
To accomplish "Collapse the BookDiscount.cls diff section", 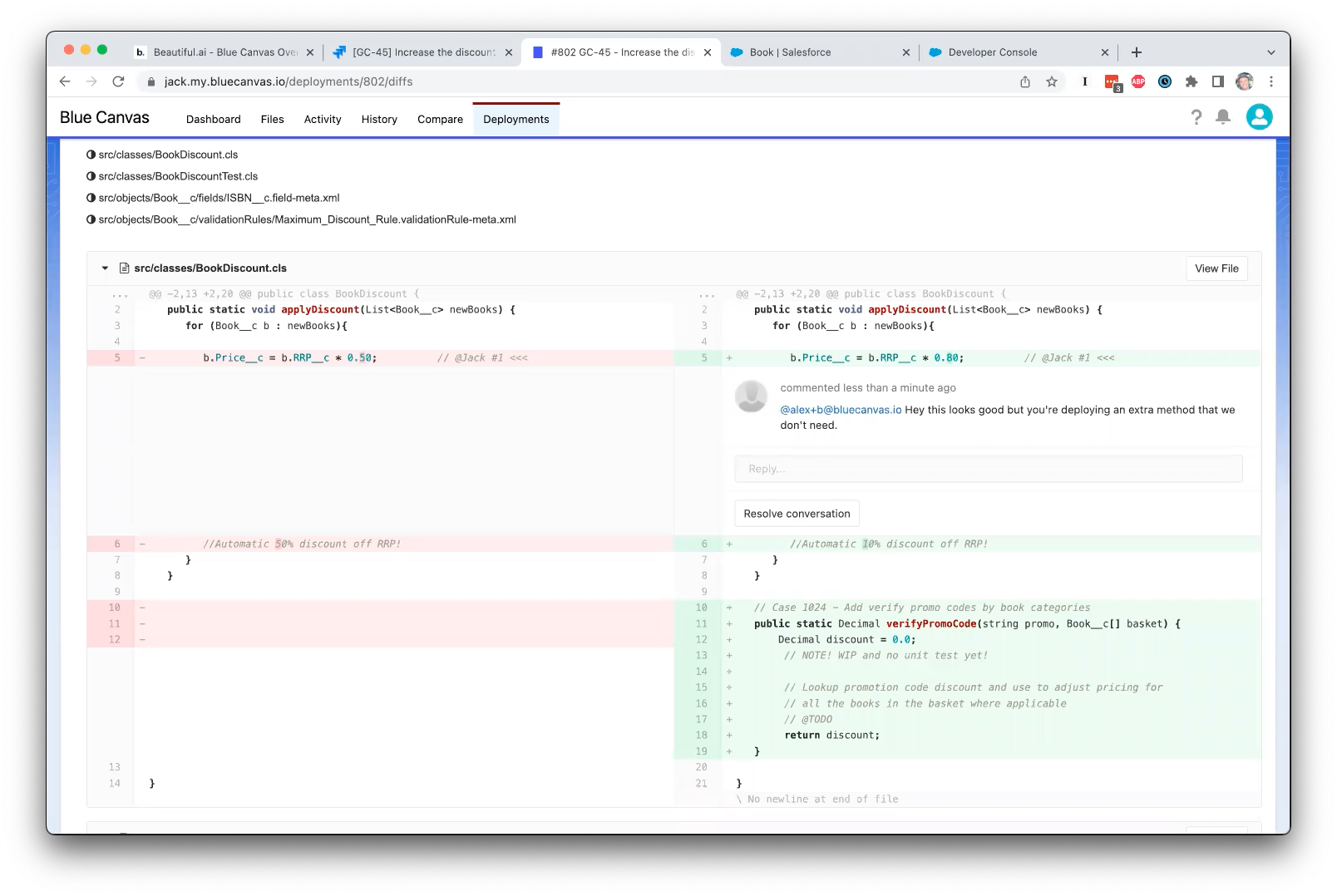I will click(105, 268).
